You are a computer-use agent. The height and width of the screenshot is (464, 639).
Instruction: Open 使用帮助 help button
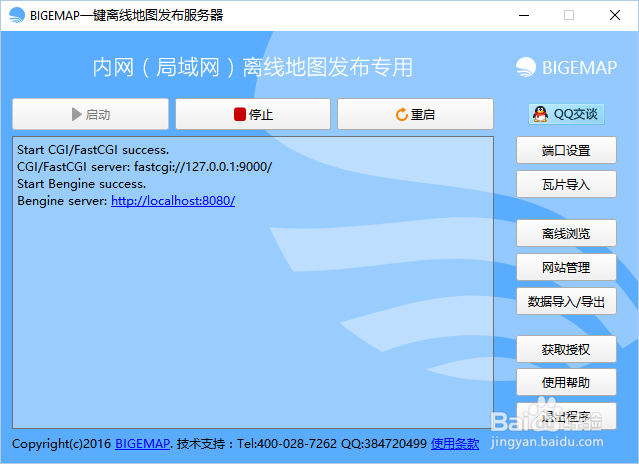(x=566, y=382)
